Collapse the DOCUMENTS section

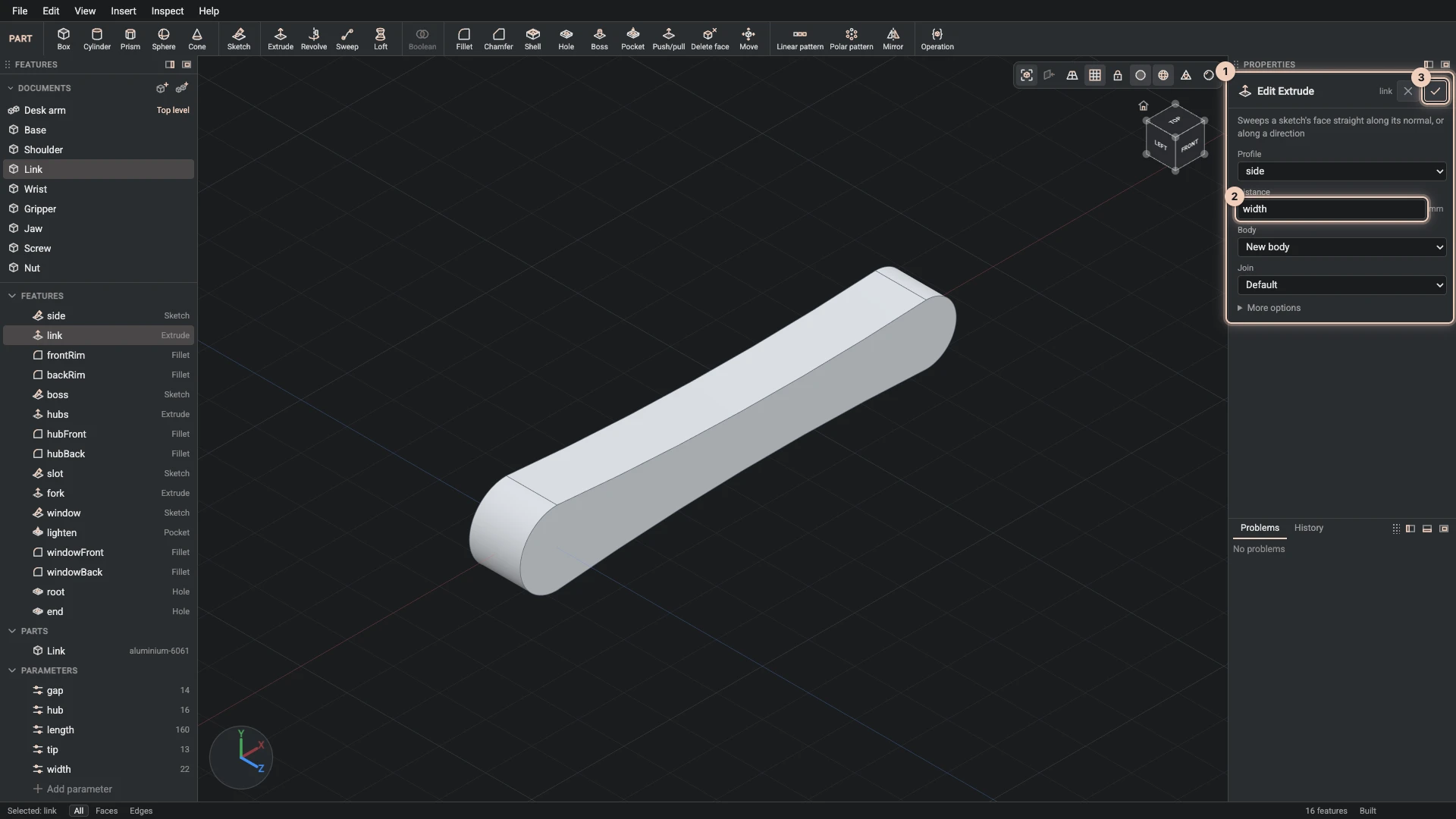[11, 88]
